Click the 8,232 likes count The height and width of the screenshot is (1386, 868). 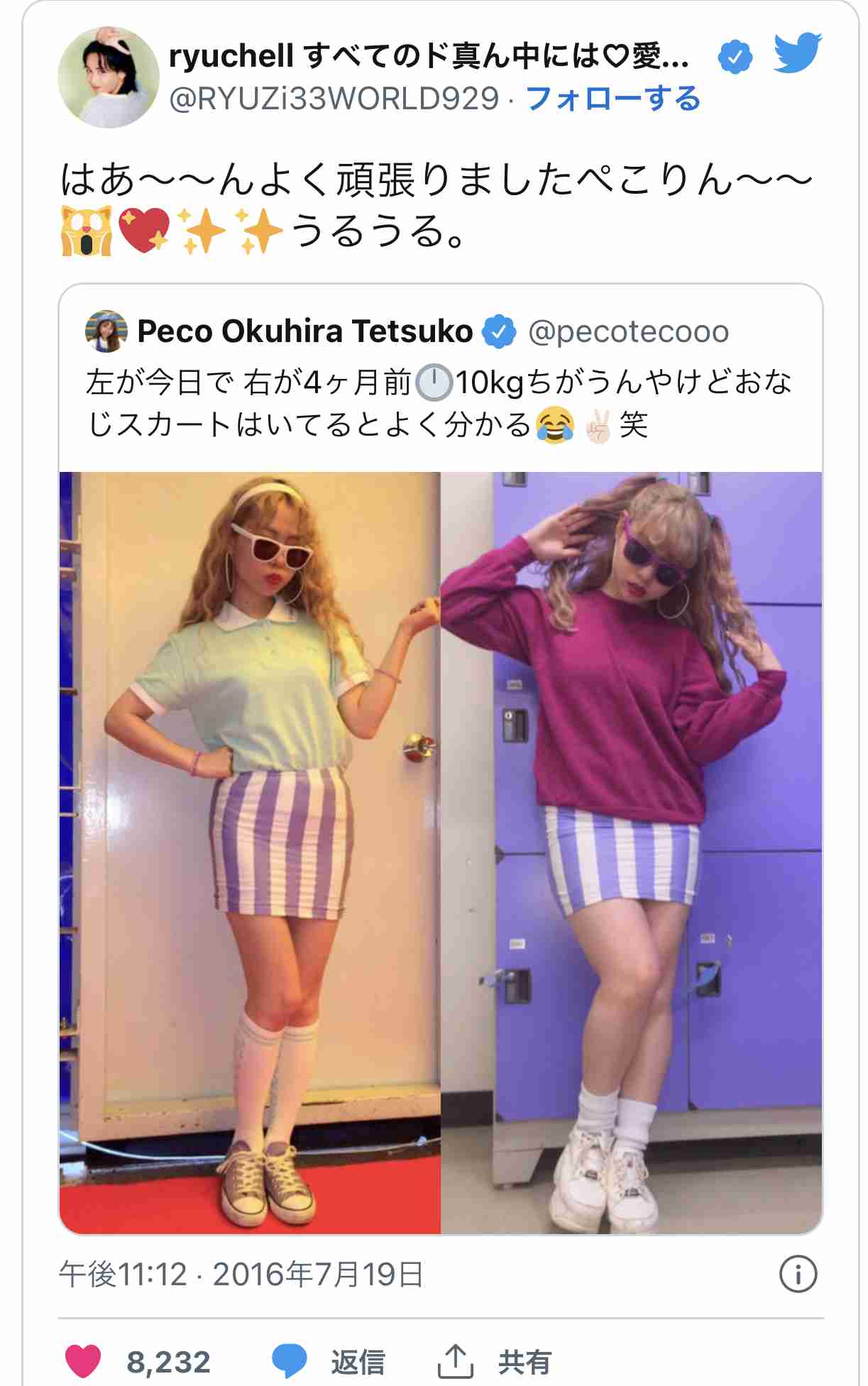(x=168, y=1362)
